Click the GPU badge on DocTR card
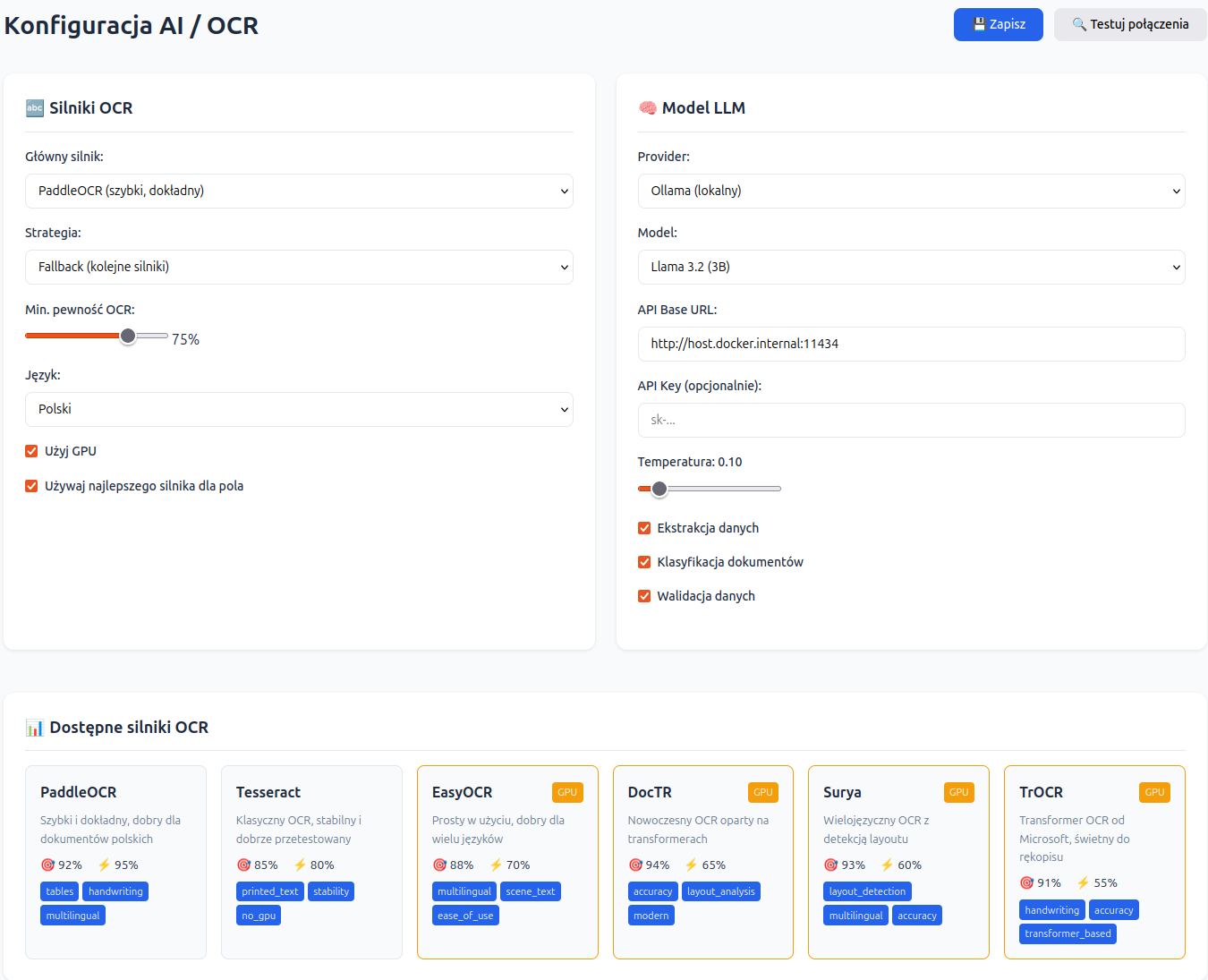The width and height of the screenshot is (1208, 980). click(x=762, y=792)
